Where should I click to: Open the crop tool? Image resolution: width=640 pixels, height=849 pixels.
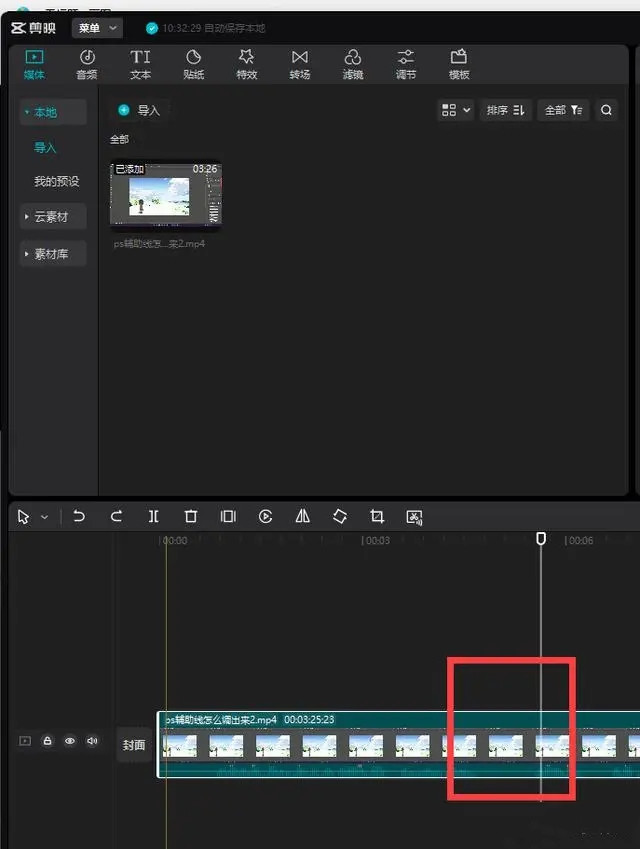[x=377, y=517]
